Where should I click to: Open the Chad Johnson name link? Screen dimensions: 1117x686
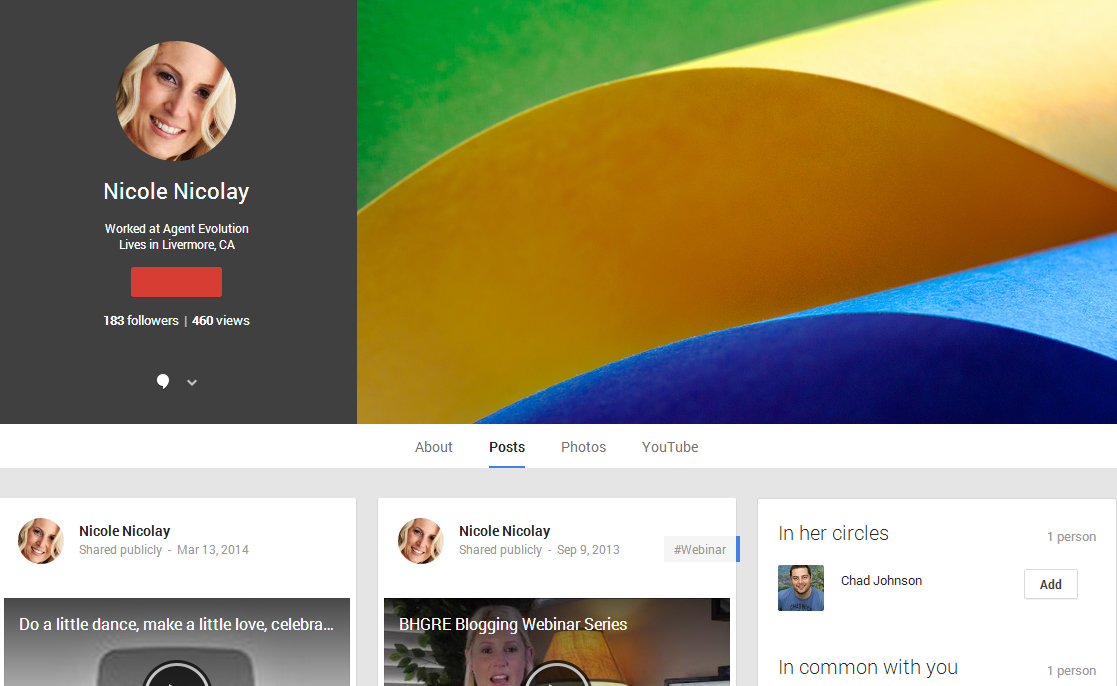[x=881, y=581]
